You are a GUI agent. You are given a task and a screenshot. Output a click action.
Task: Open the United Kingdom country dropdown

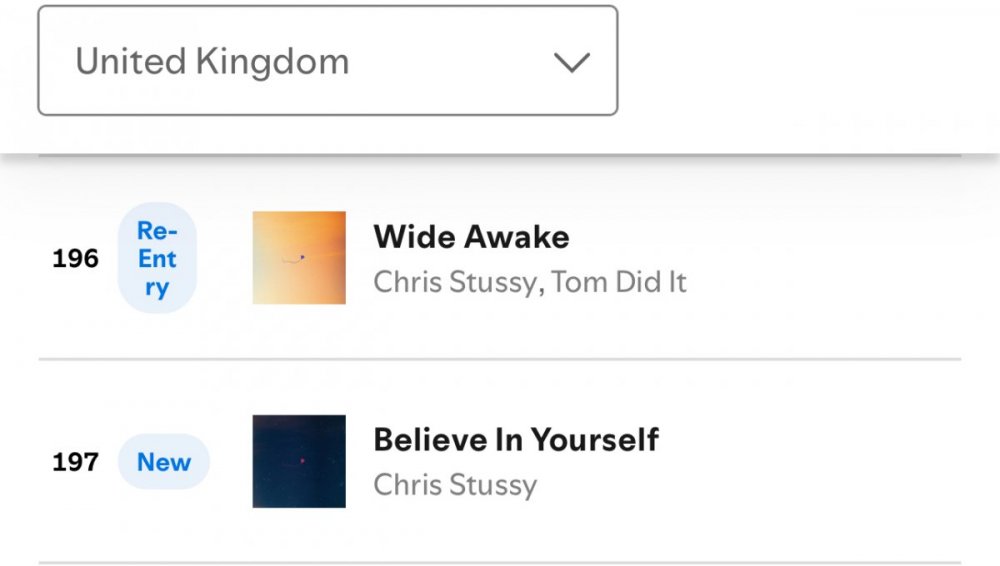coord(327,61)
